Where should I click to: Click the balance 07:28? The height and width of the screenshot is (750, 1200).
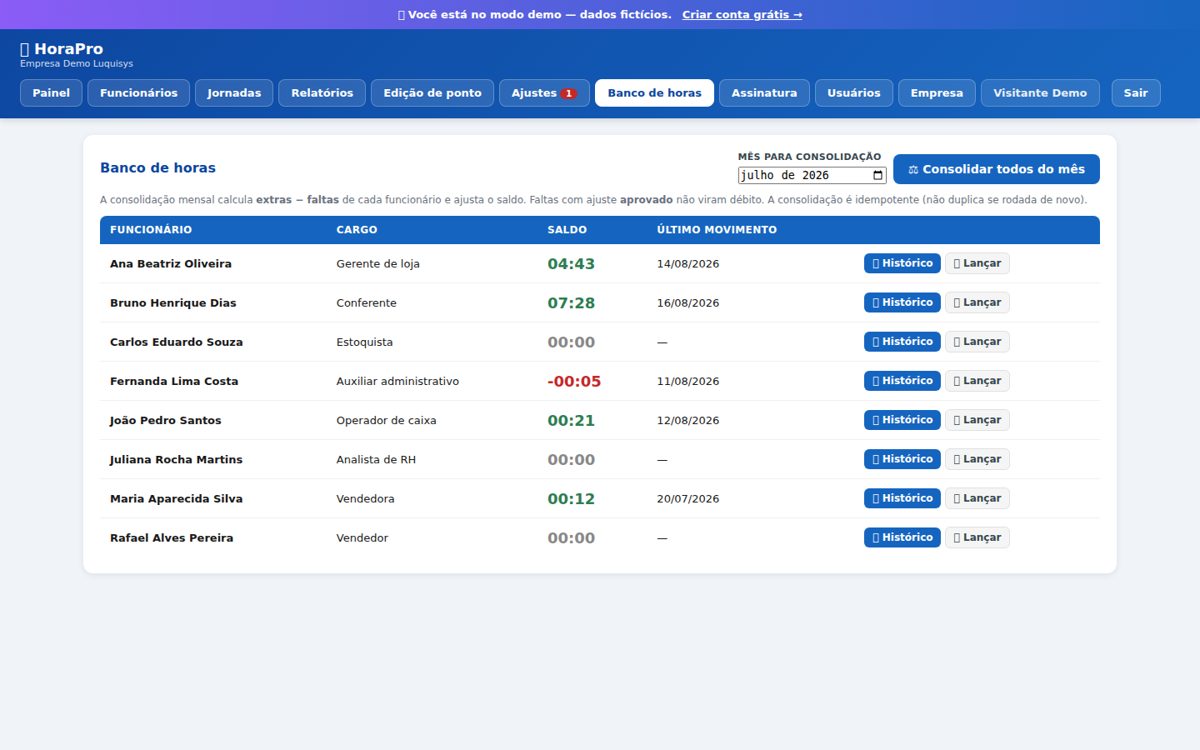[571, 303]
